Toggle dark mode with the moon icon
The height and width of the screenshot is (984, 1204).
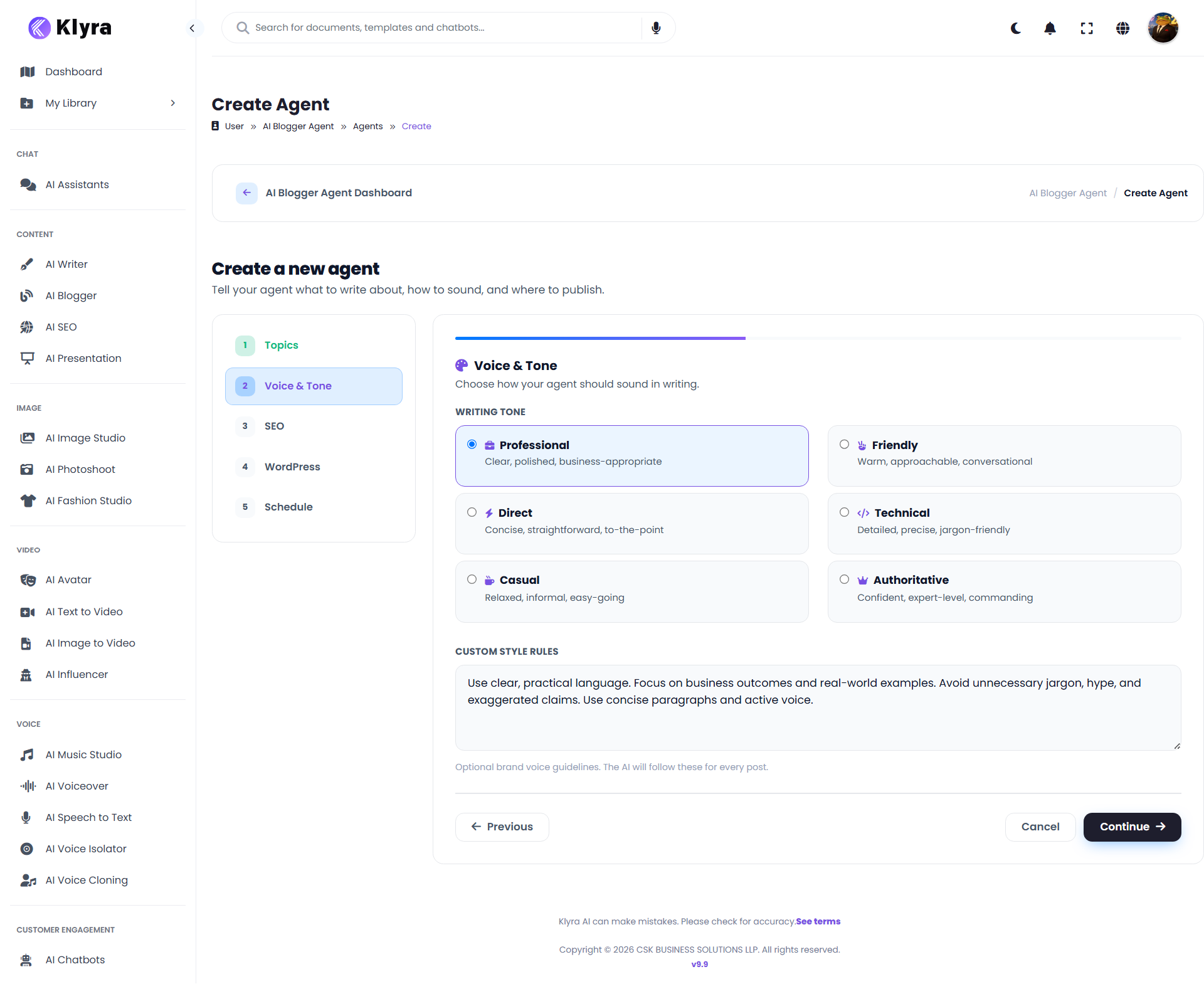pos(1016,28)
